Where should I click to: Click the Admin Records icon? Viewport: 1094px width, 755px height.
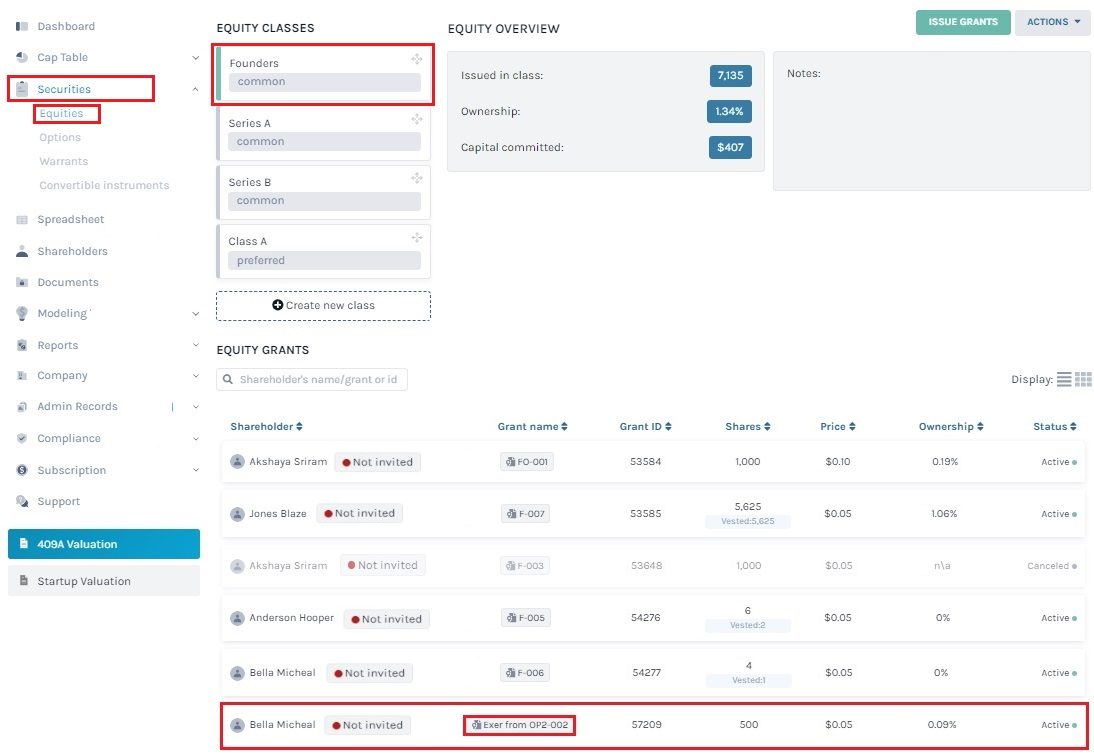(x=22, y=407)
